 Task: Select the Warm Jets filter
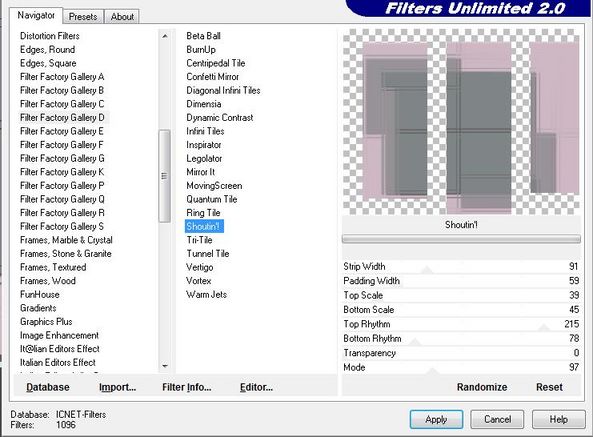(x=206, y=294)
